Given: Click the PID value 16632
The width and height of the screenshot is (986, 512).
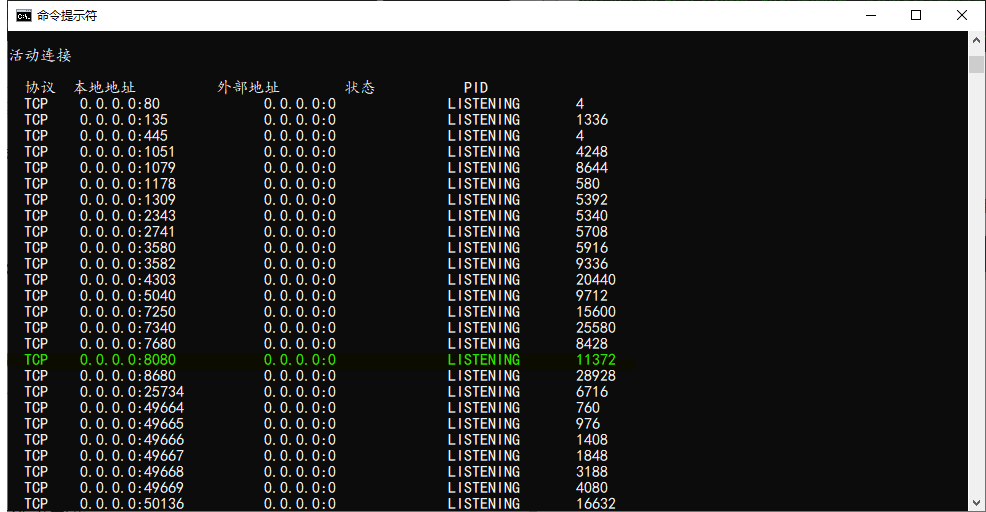Looking at the screenshot, I should click(x=595, y=504).
